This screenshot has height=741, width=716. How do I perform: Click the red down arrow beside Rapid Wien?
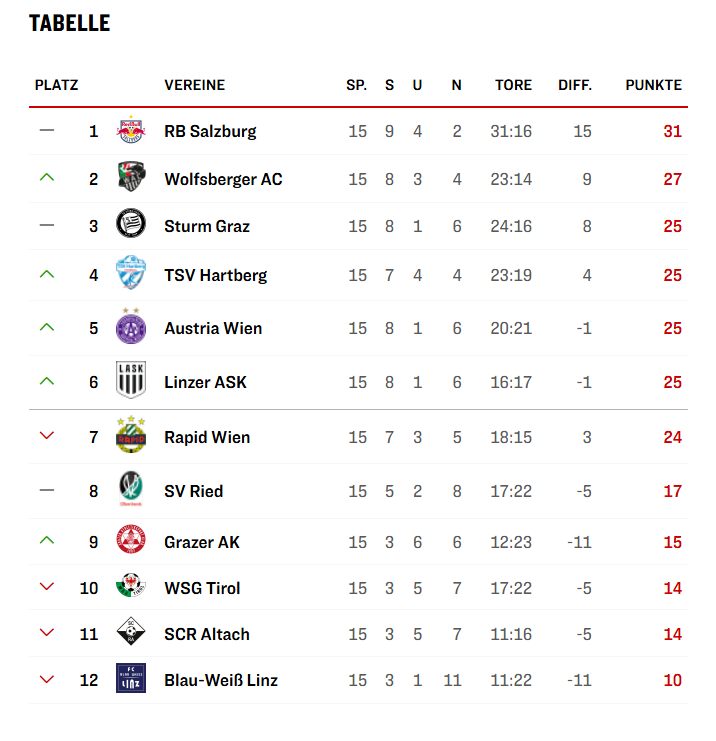tap(46, 436)
